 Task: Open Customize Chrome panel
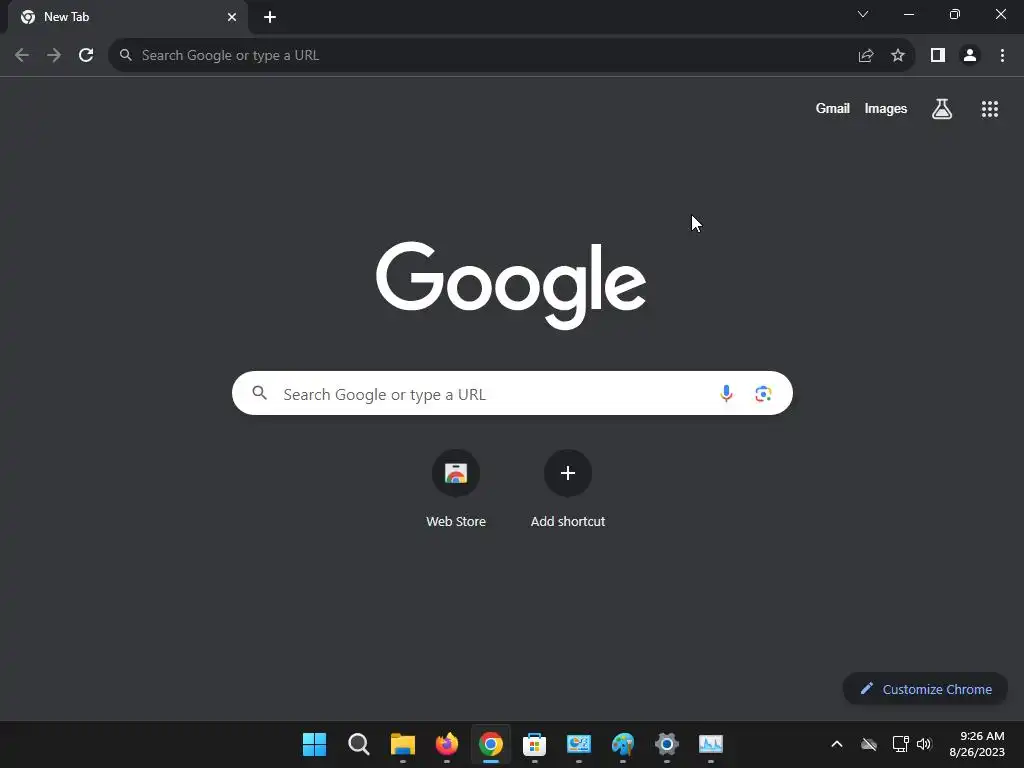tap(925, 689)
